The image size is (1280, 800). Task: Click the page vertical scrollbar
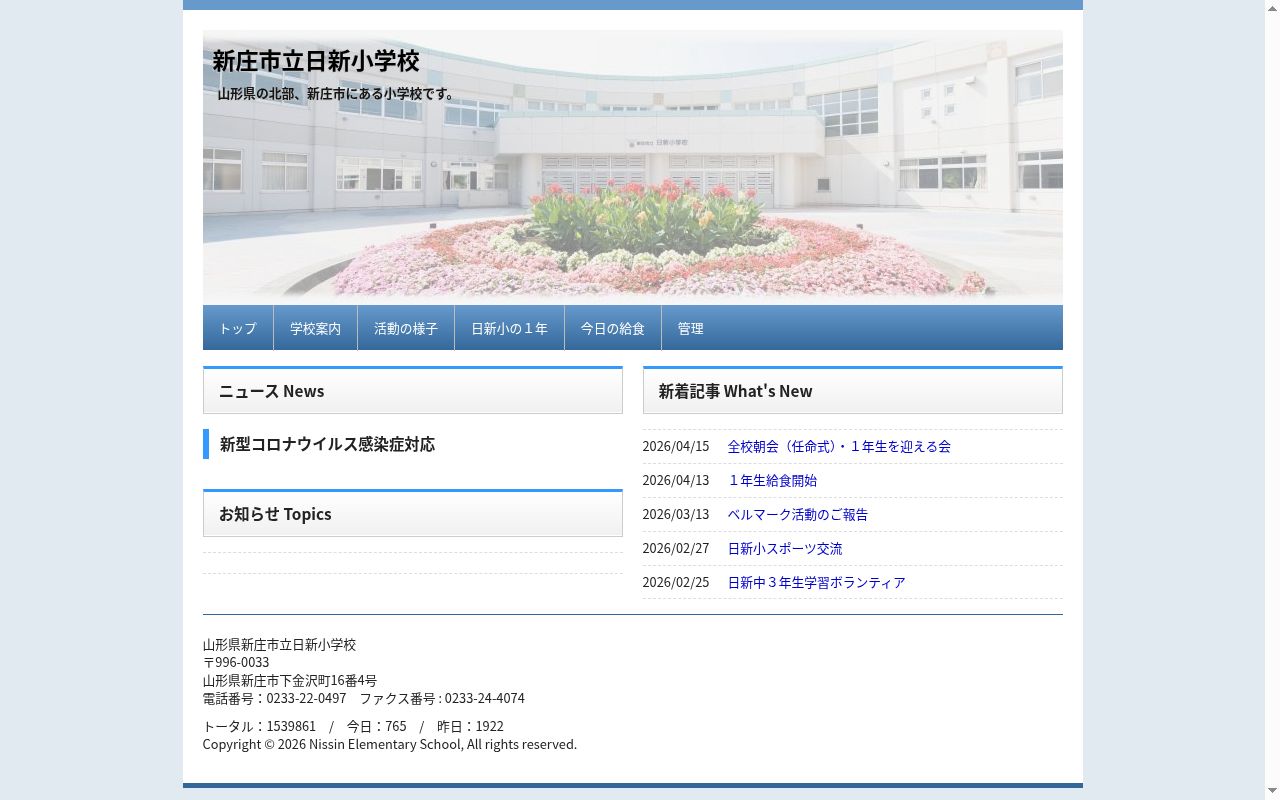coord(1272,400)
